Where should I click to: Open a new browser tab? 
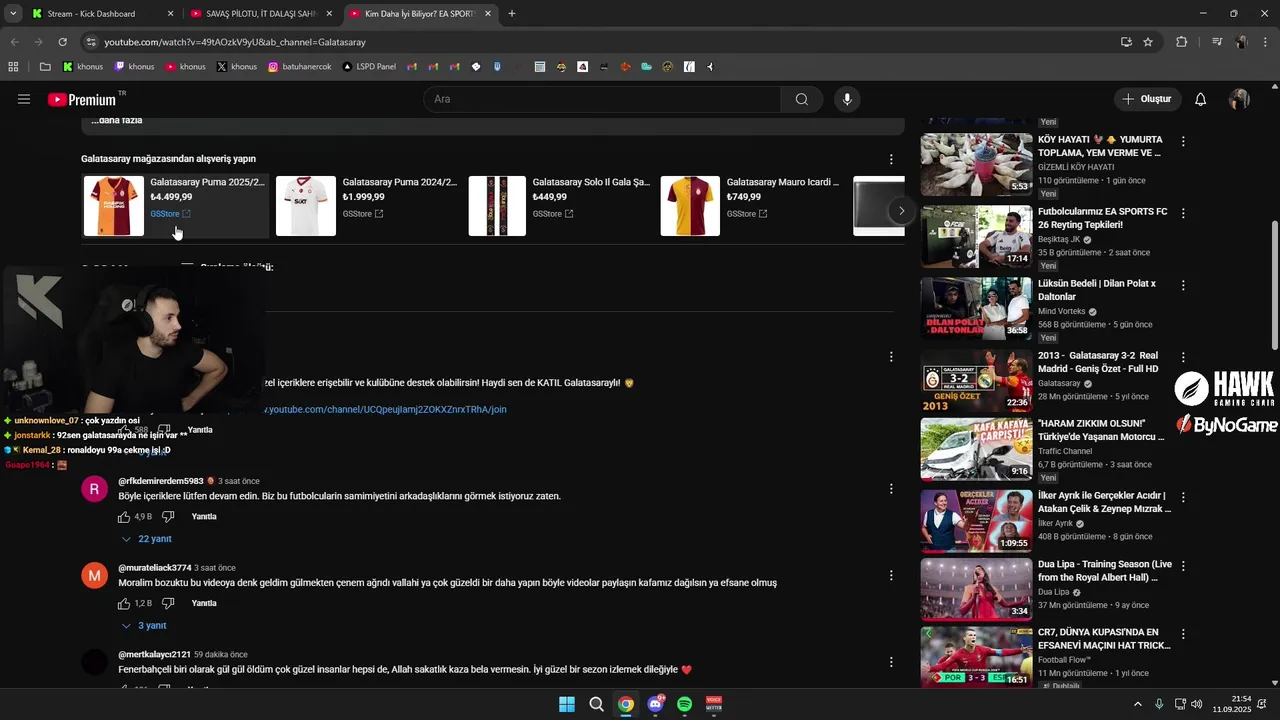(512, 14)
